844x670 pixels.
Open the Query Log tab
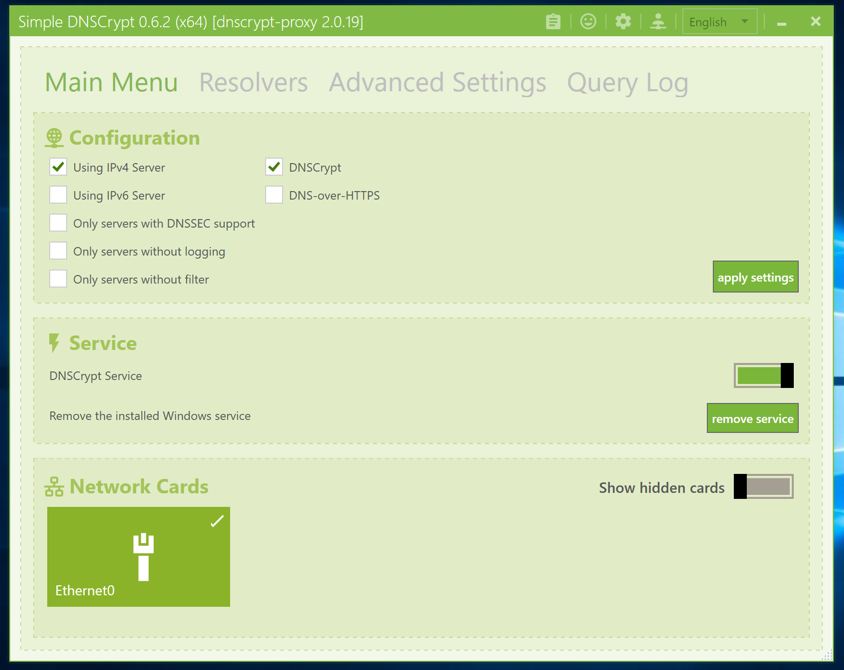click(x=628, y=83)
